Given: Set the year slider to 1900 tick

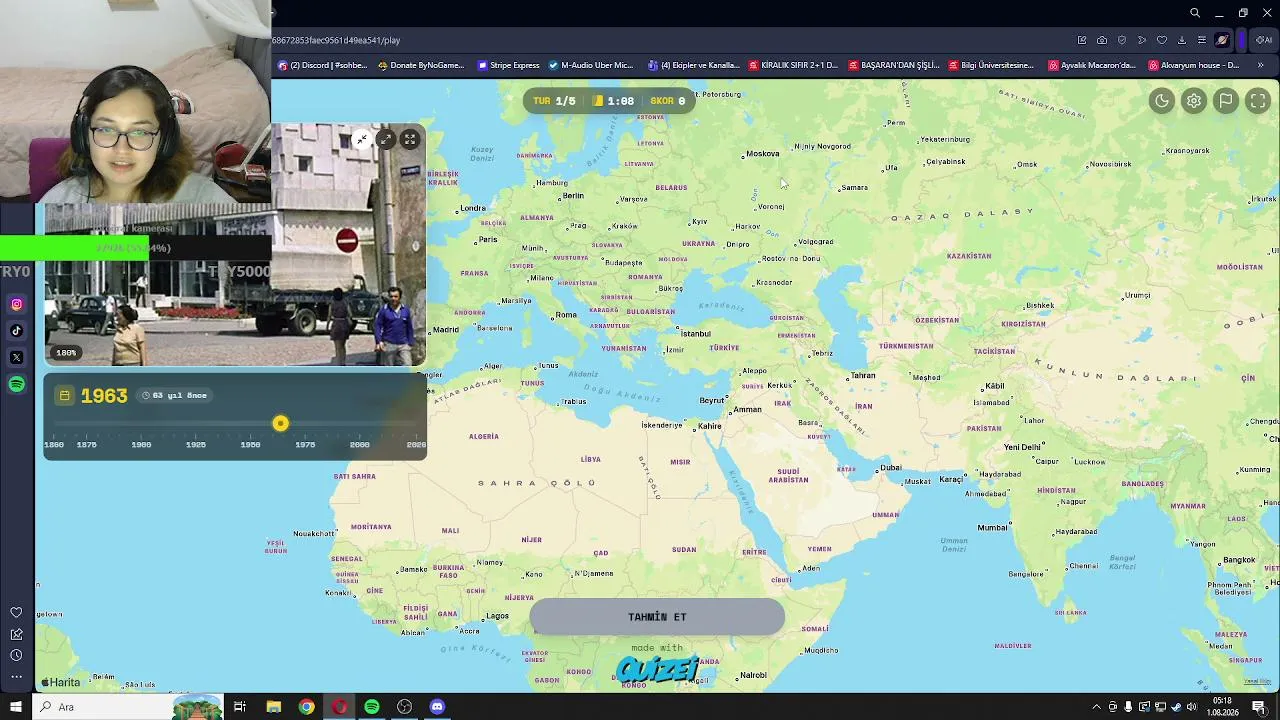Looking at the screenshot, I should [x=141, y=444].
